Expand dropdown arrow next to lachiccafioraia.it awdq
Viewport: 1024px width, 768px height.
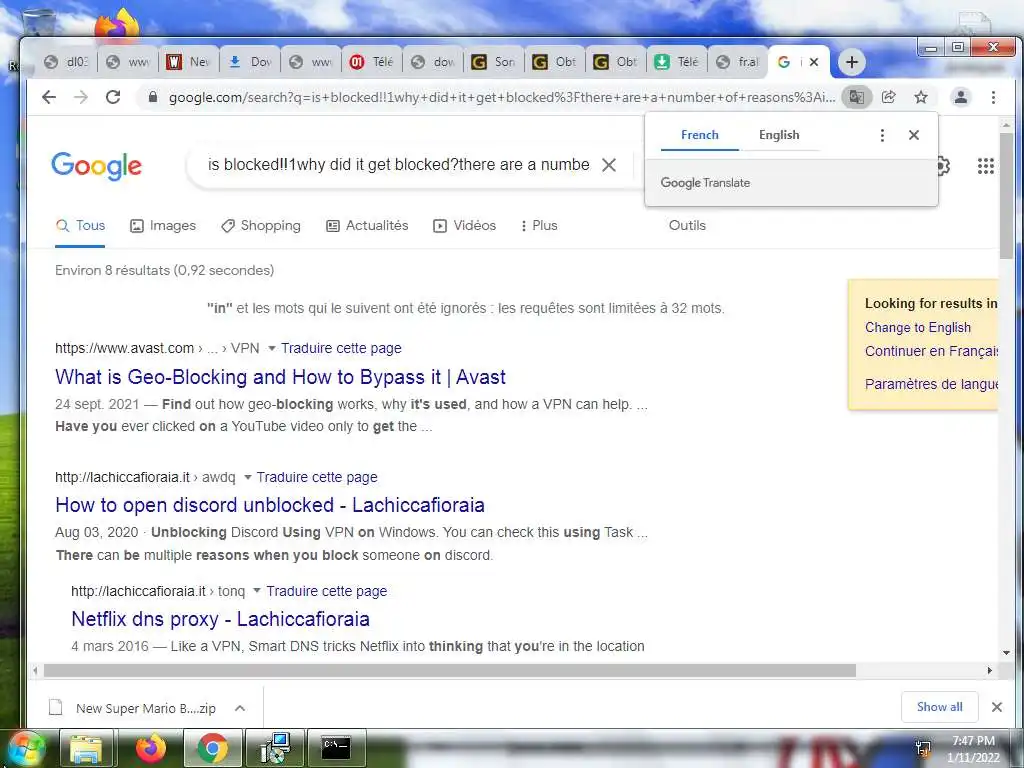248,477
